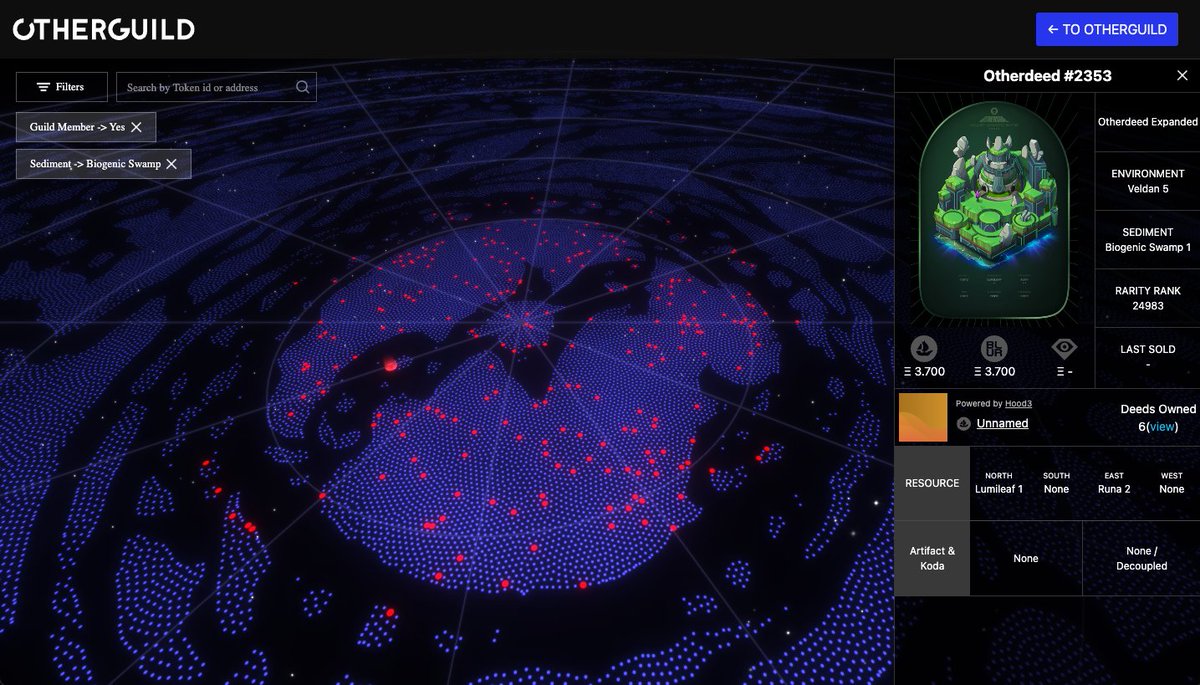1200x685 pixels.
Task: Click the Sediment -> Biogenic Swamp filter label
Action: tap(95, 164)
